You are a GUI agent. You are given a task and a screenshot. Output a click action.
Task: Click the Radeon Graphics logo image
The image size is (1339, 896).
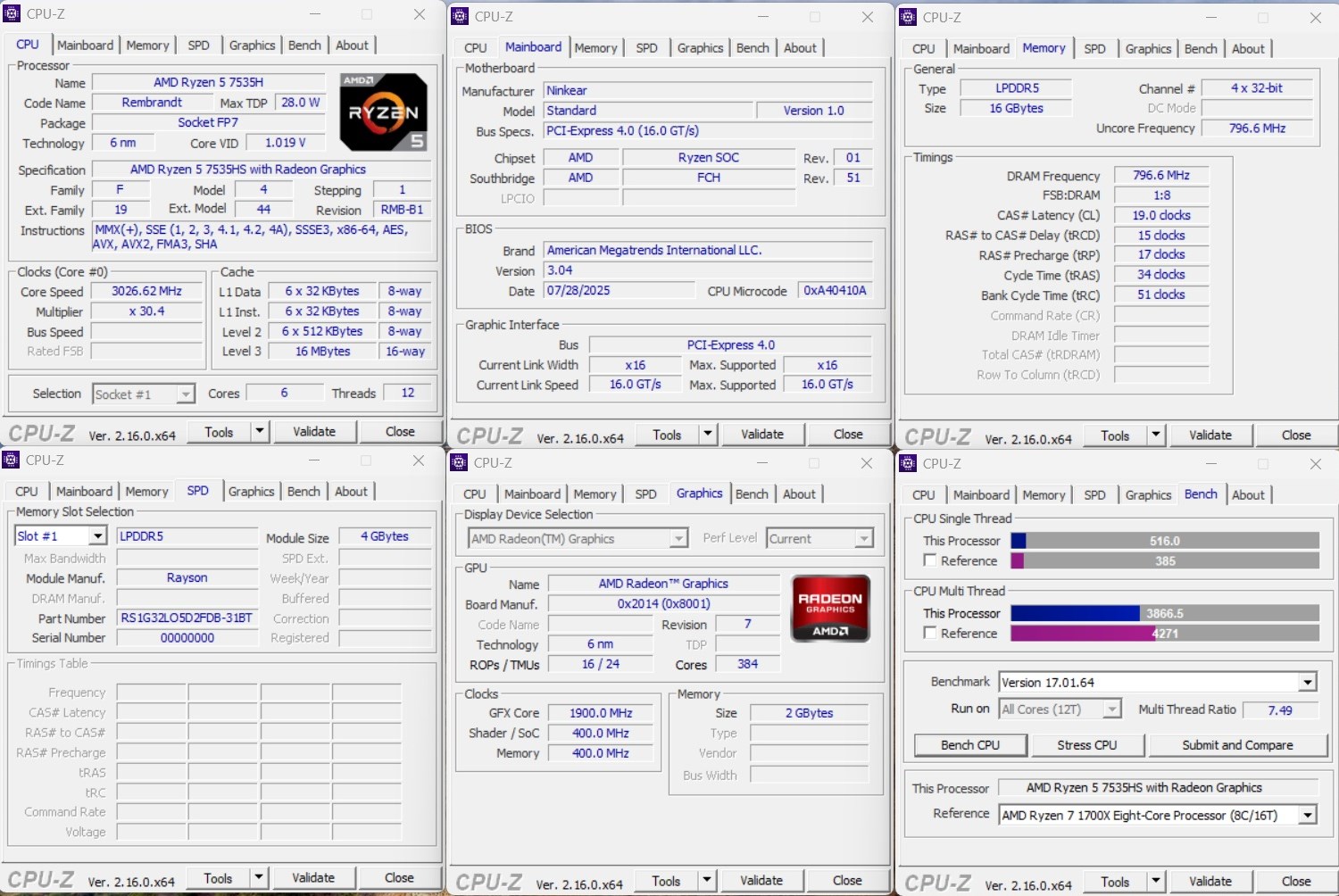[829, 608]
